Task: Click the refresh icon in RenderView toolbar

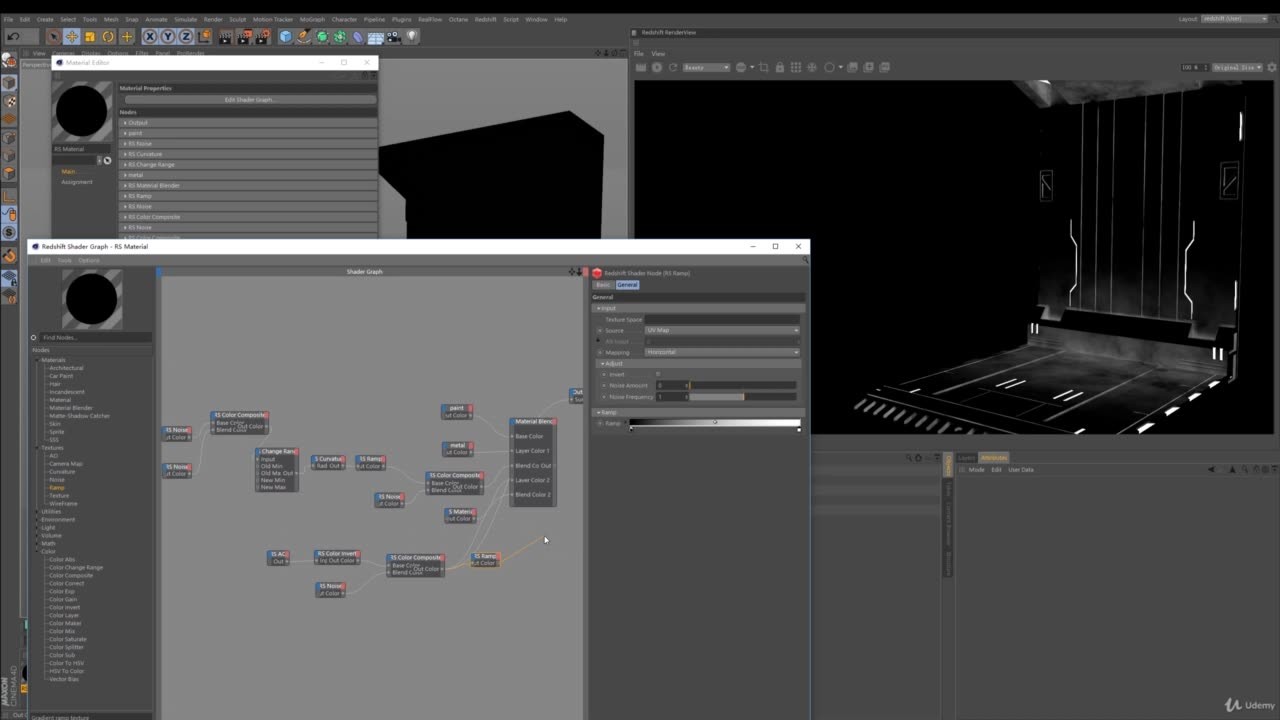Action: pyautogui.click(x=673, y=67)
